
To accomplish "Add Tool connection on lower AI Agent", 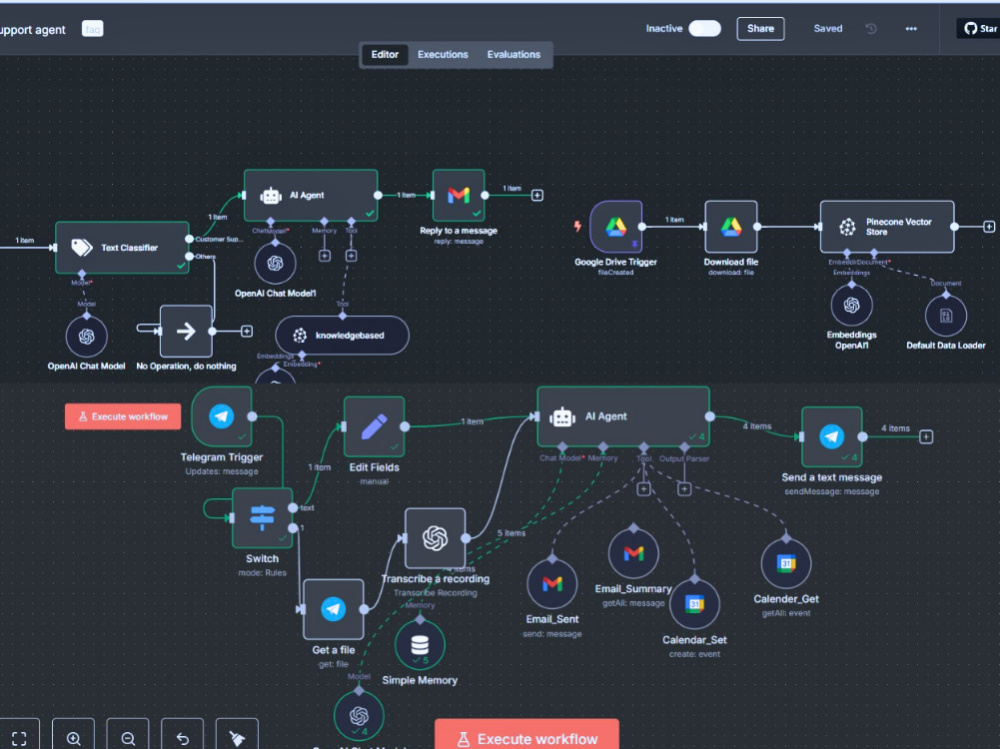I will click(x=643, y=489).
